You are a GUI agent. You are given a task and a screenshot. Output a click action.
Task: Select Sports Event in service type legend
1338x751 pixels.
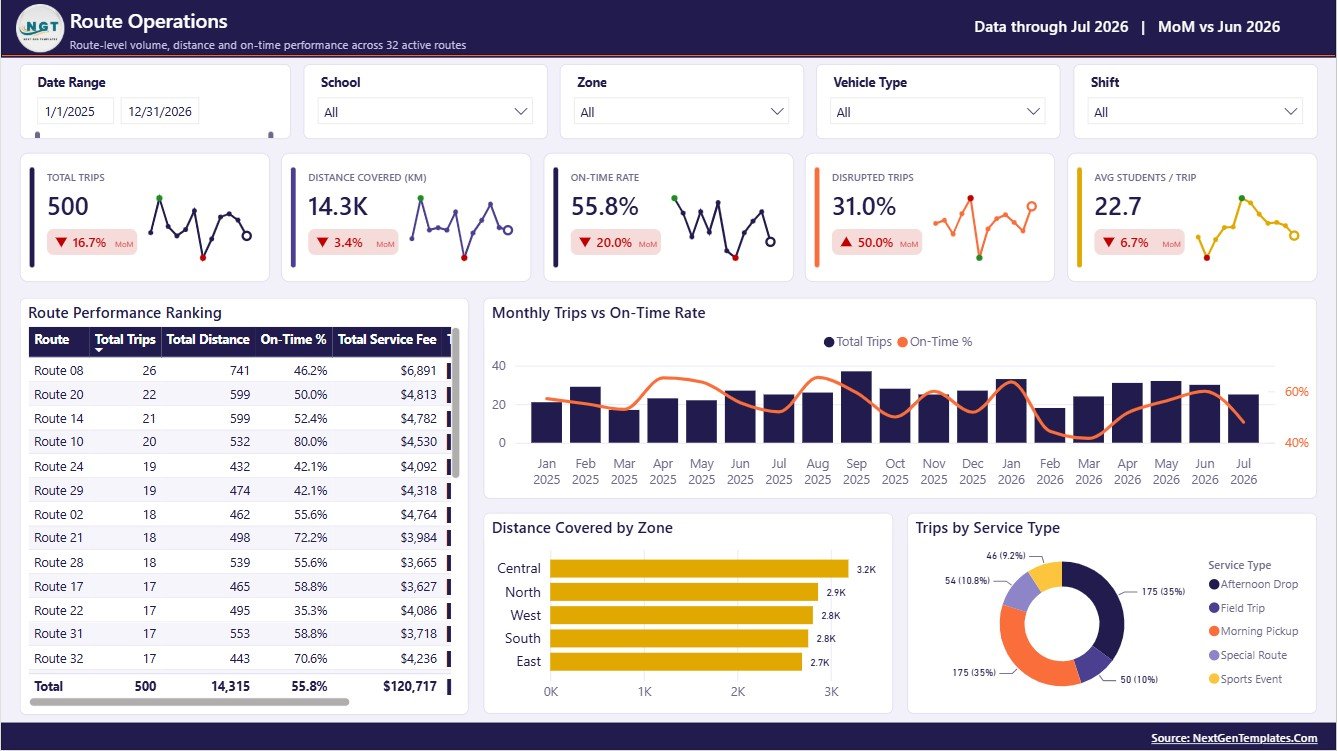click(1245, 680)
